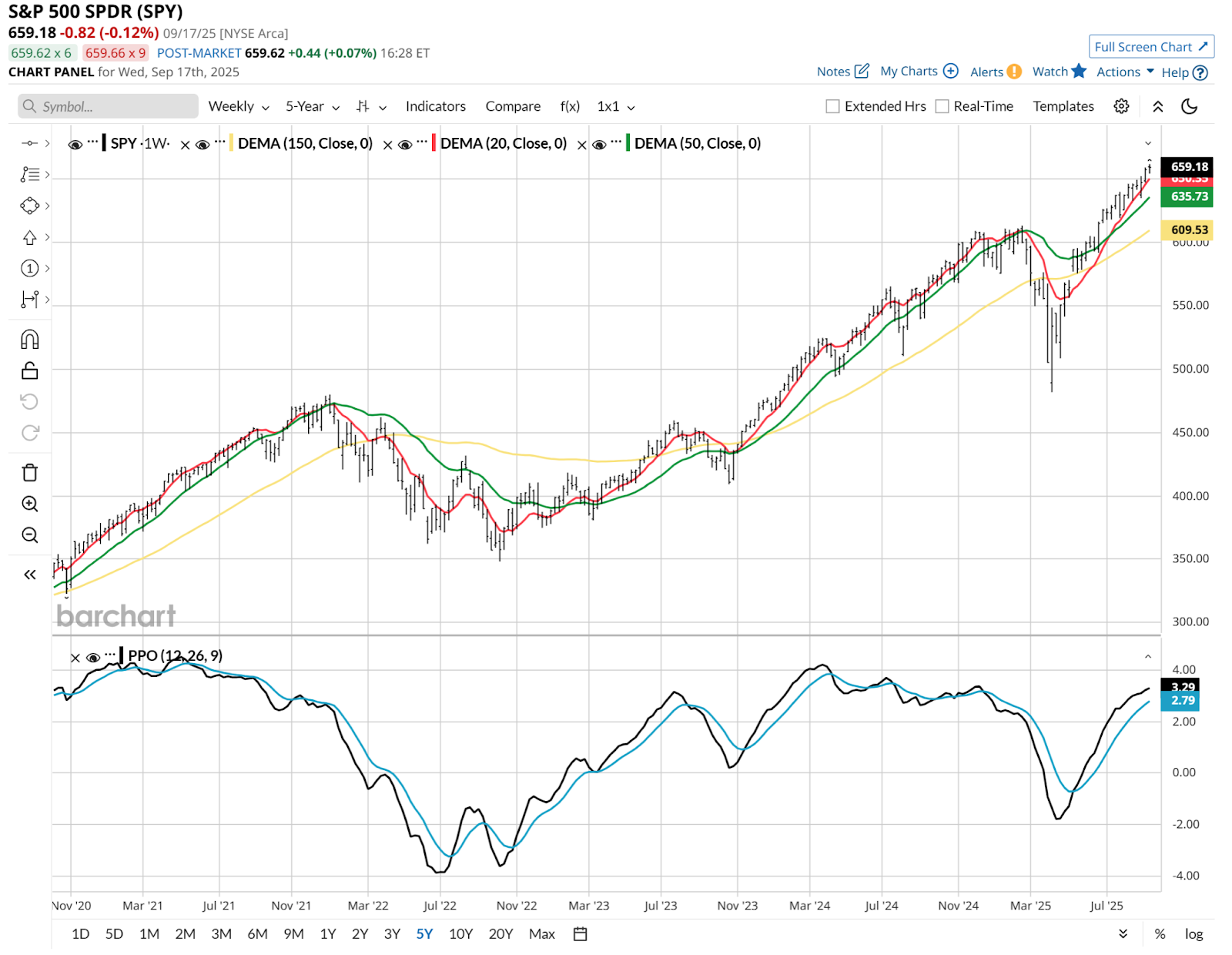This screenshot has width=1232, height=955.
Task: Focus the Symbol search field
Action: [108, 106]
